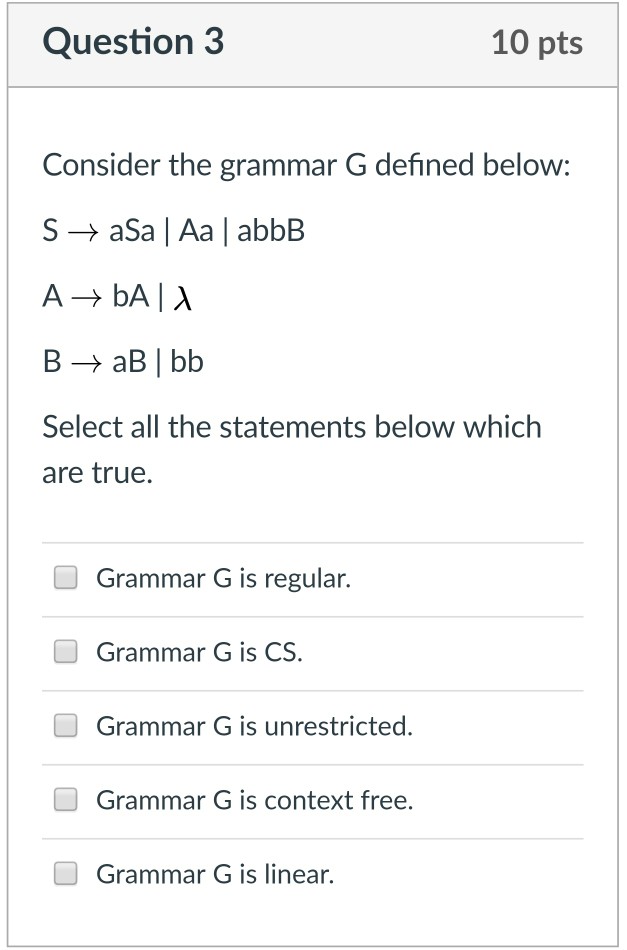Viewport: 627px width, 950px height.
Task: Check the 'Grammar G is CS' checkbox
Action: pyautogui.click(x=65, y=651)
